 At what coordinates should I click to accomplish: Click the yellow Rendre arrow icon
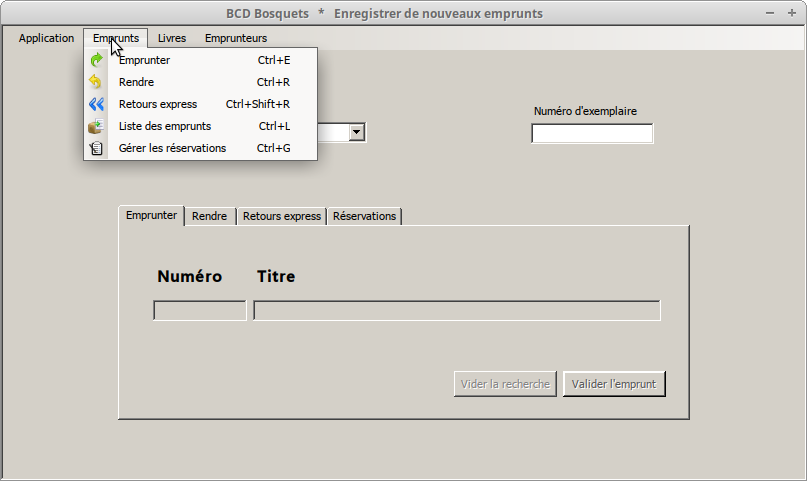pos(96,82)
